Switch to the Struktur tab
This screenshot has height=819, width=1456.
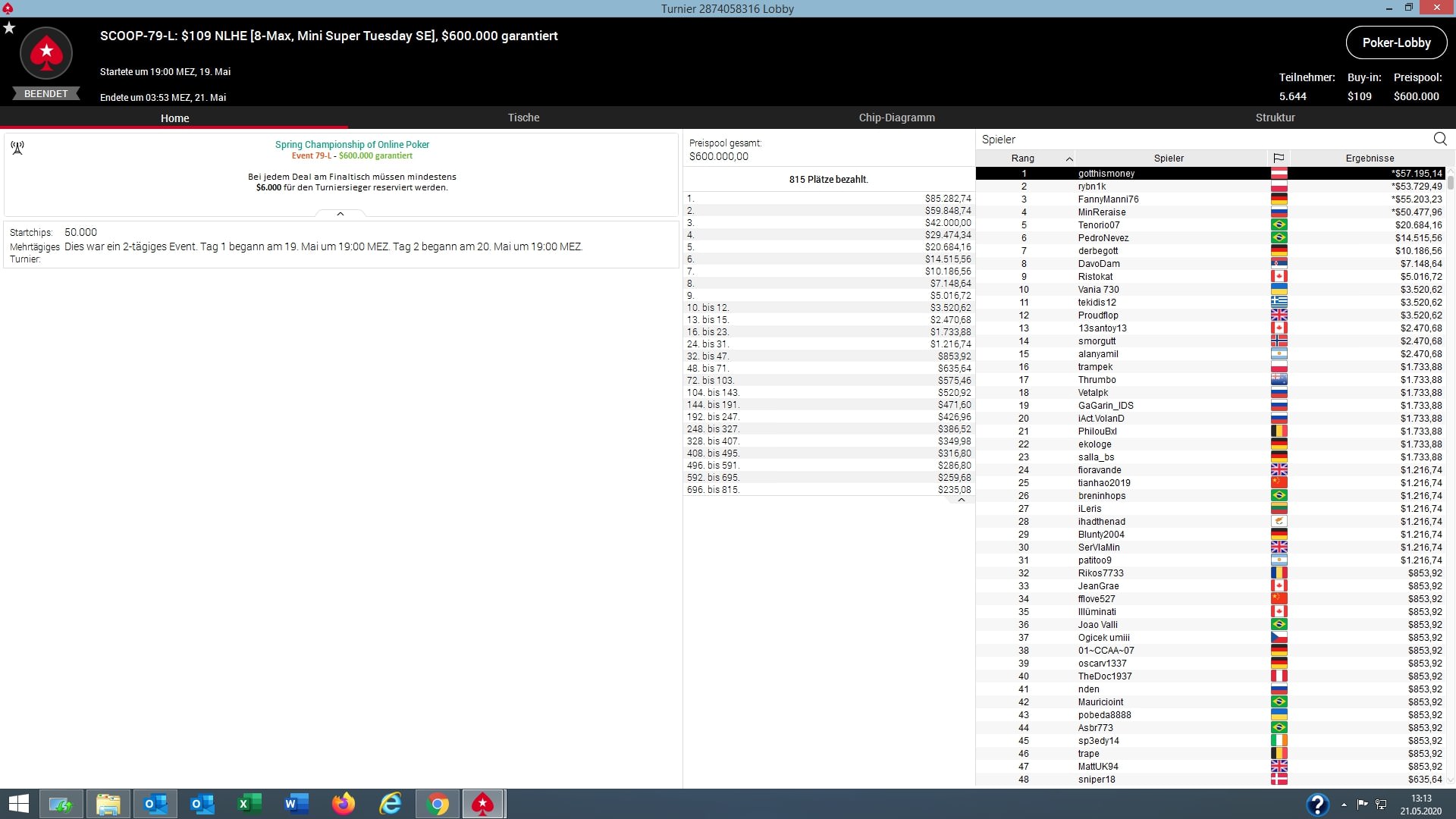pyautogui.click(x=1275, y=118)
